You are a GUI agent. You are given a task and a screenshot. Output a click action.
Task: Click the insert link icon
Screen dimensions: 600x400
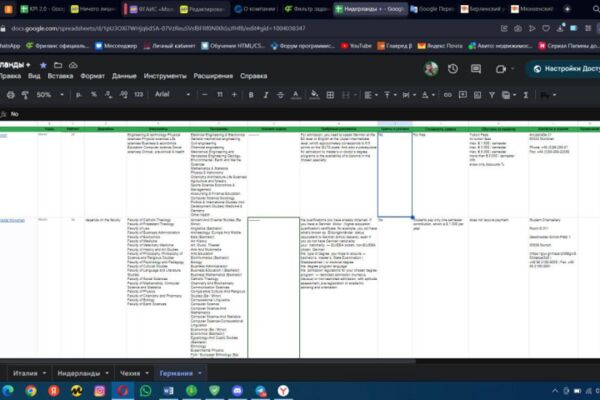447,95
